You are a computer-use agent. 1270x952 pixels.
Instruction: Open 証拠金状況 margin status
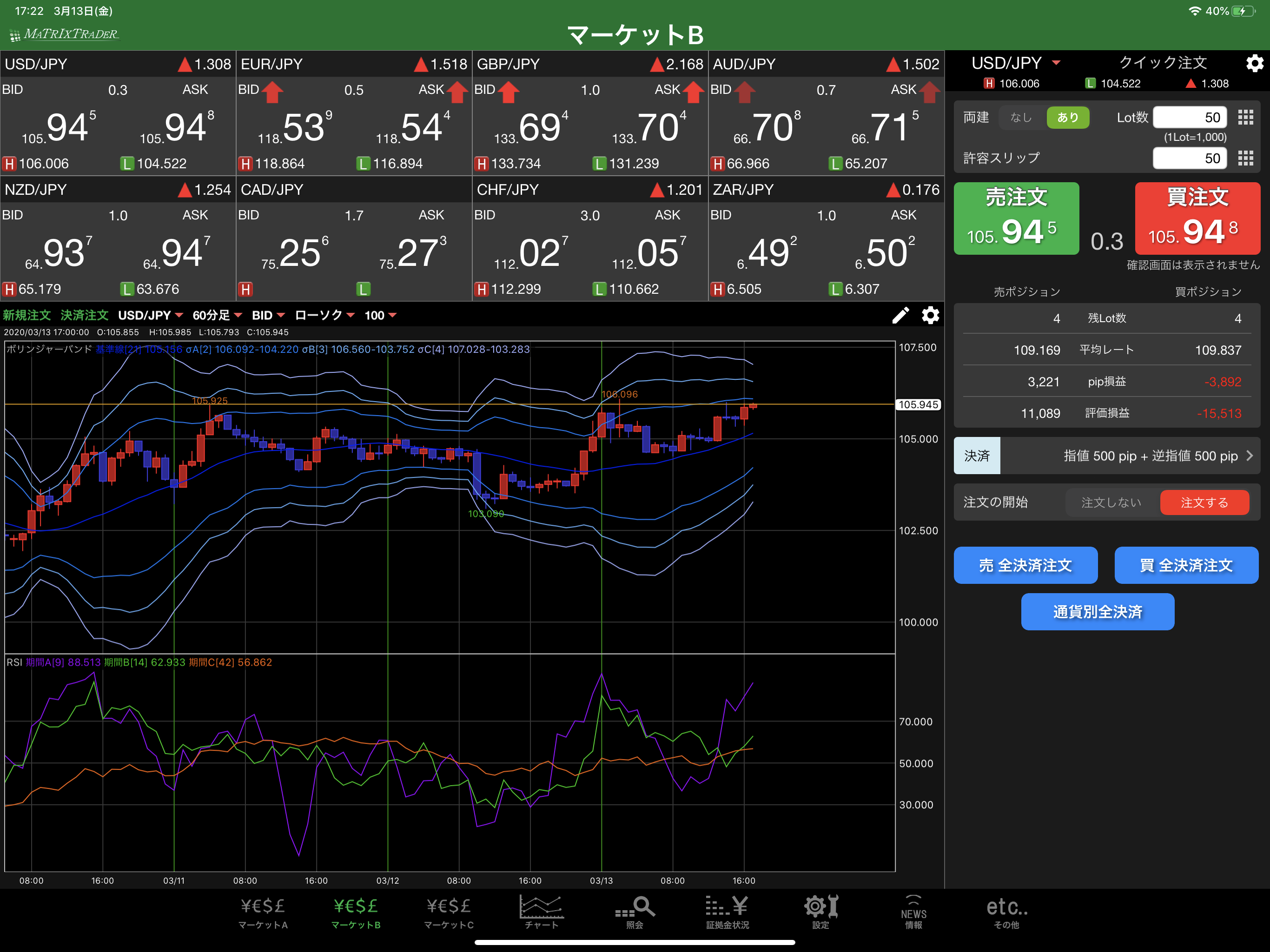728,913
